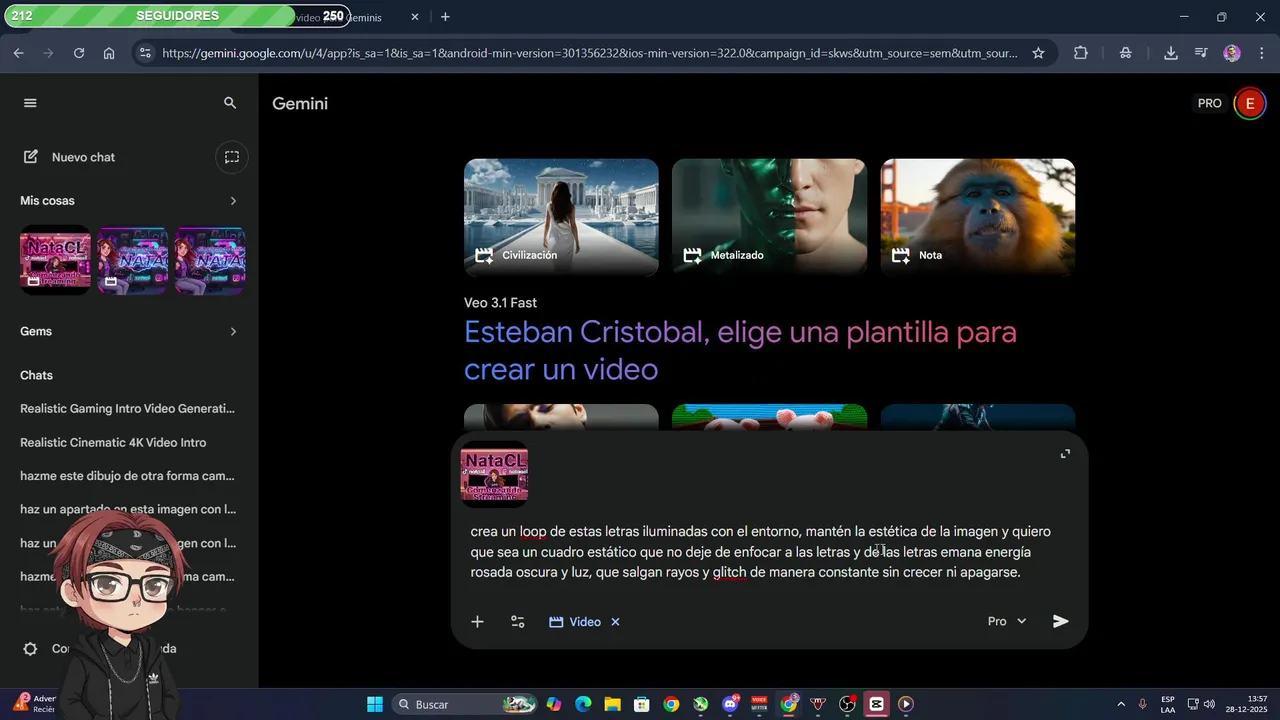The height and width of the screenshot is (720, 1280).
Task: Click the PRO badge in header
Action: tap(1209, 103)
